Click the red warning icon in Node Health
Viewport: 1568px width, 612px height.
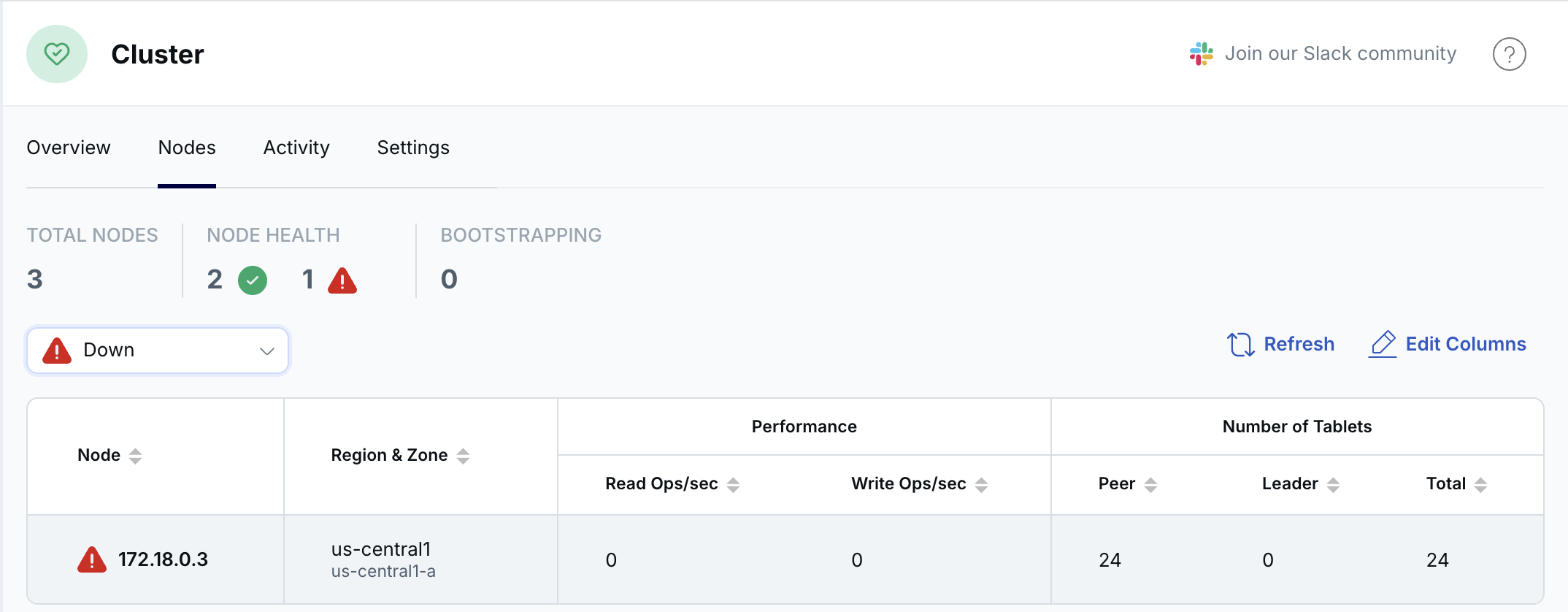coord(342,280)
